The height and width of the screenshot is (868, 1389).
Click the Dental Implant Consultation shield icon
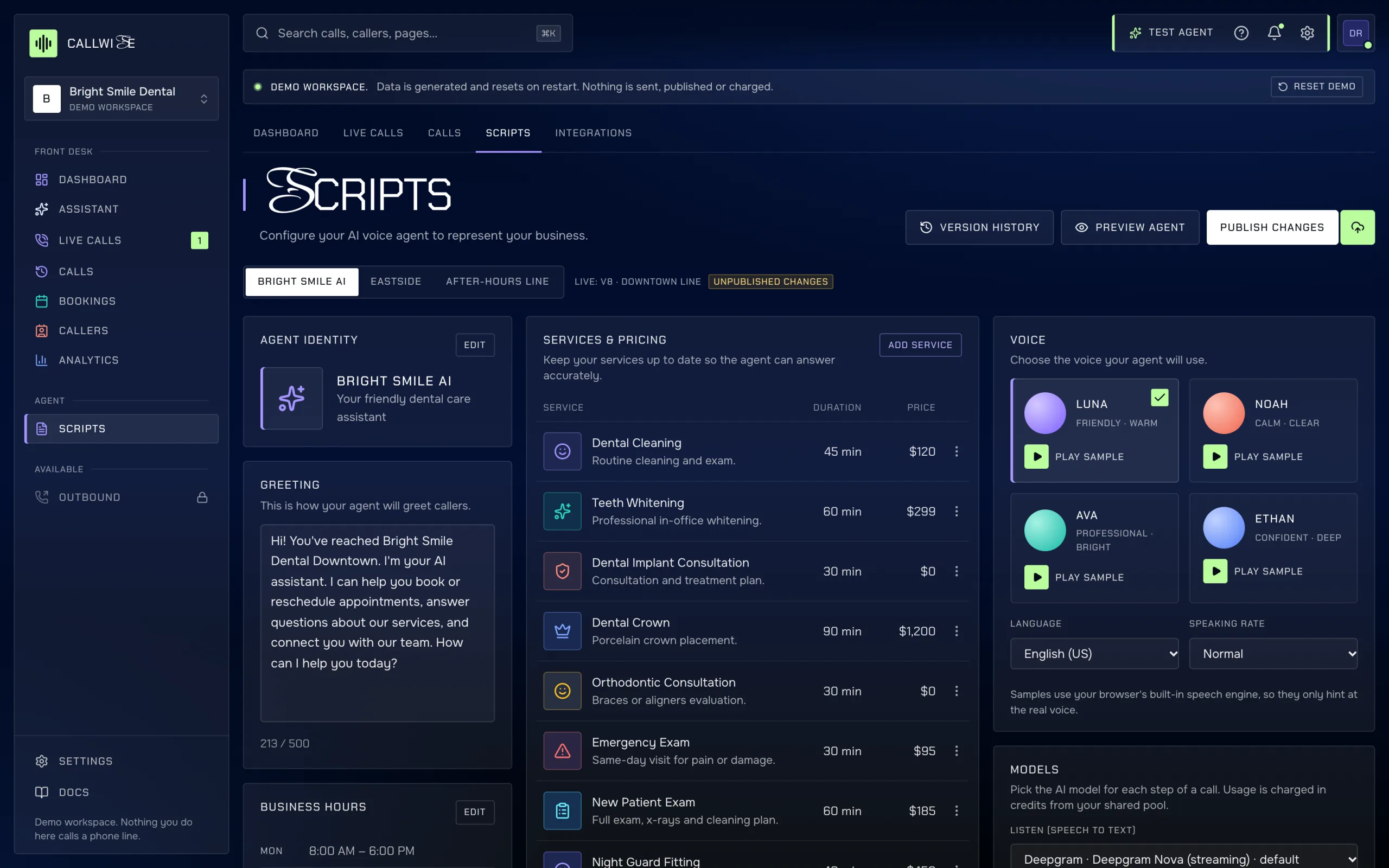[x=563, y=571]
